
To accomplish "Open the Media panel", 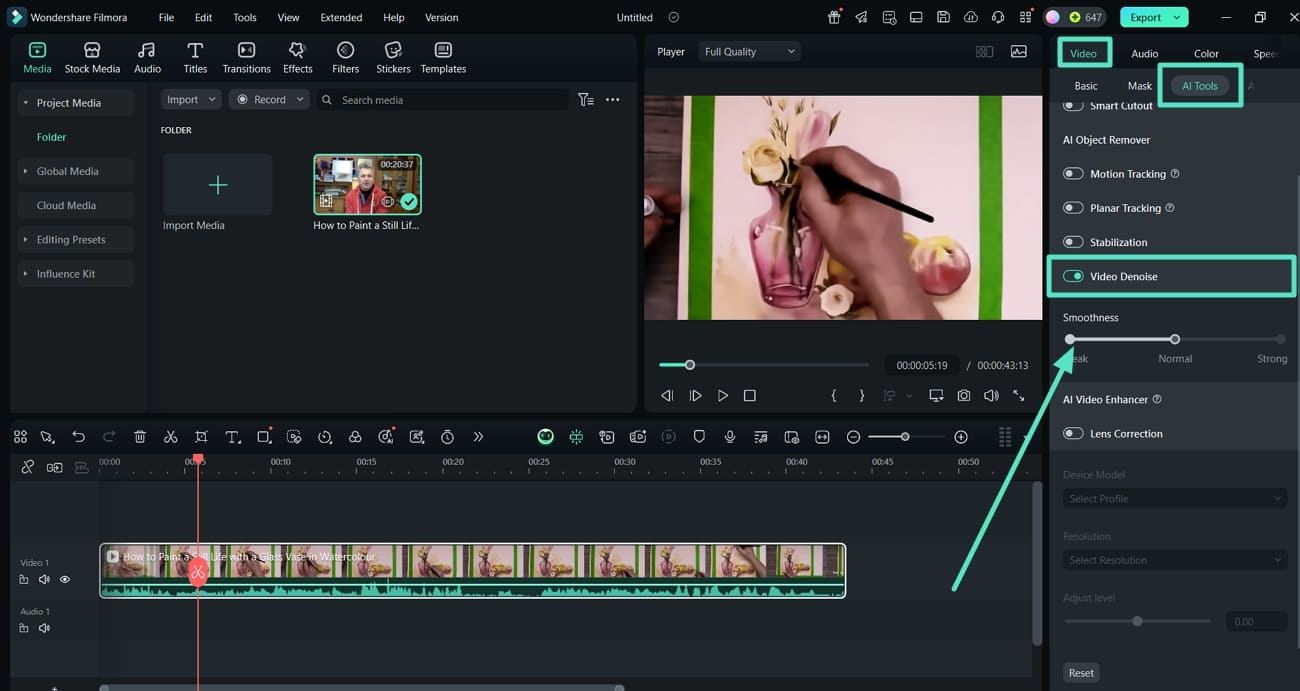I will point(37,58).
